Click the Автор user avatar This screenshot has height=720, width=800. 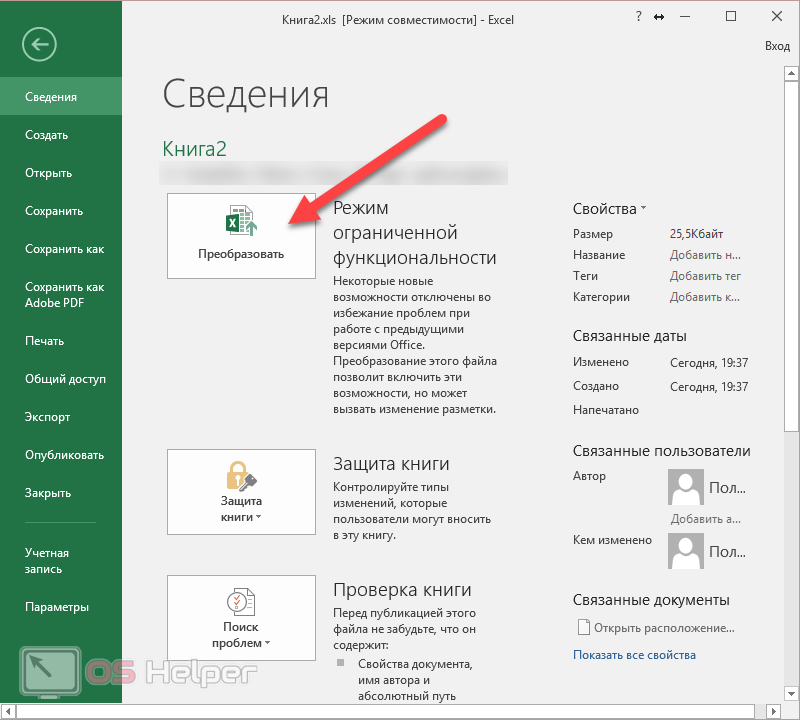(x=686, y=487)
